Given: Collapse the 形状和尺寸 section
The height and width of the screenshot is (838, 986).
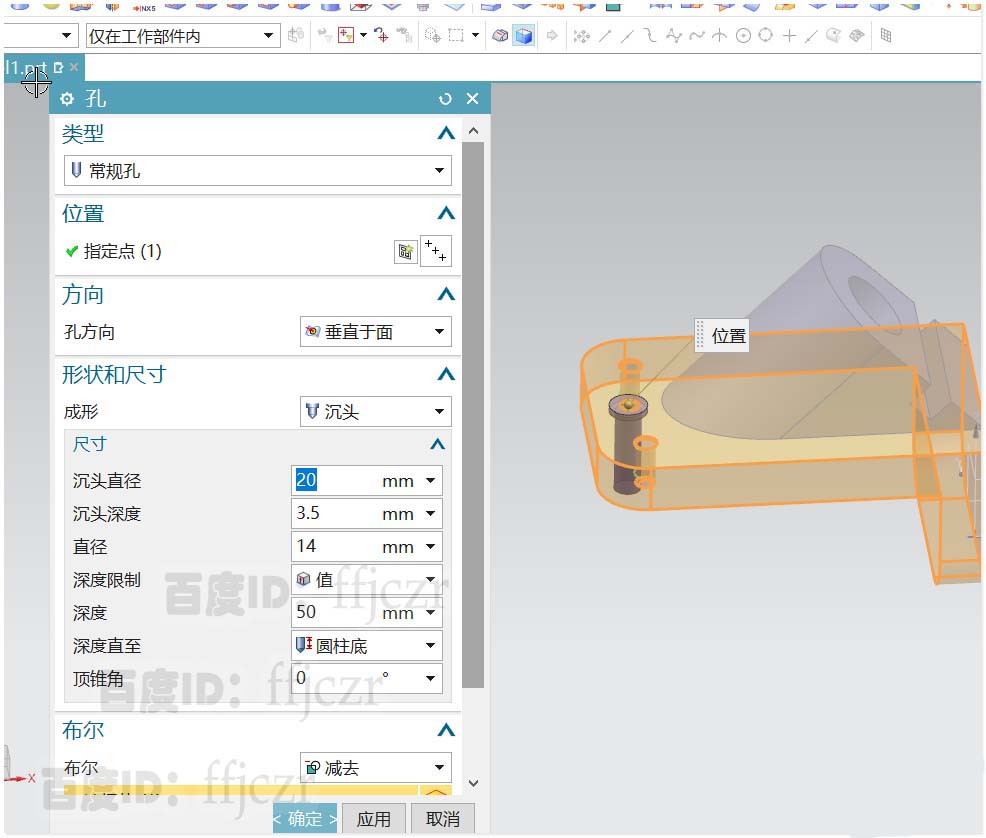Looking at the screenshot, I should click(x=446, y=375).
